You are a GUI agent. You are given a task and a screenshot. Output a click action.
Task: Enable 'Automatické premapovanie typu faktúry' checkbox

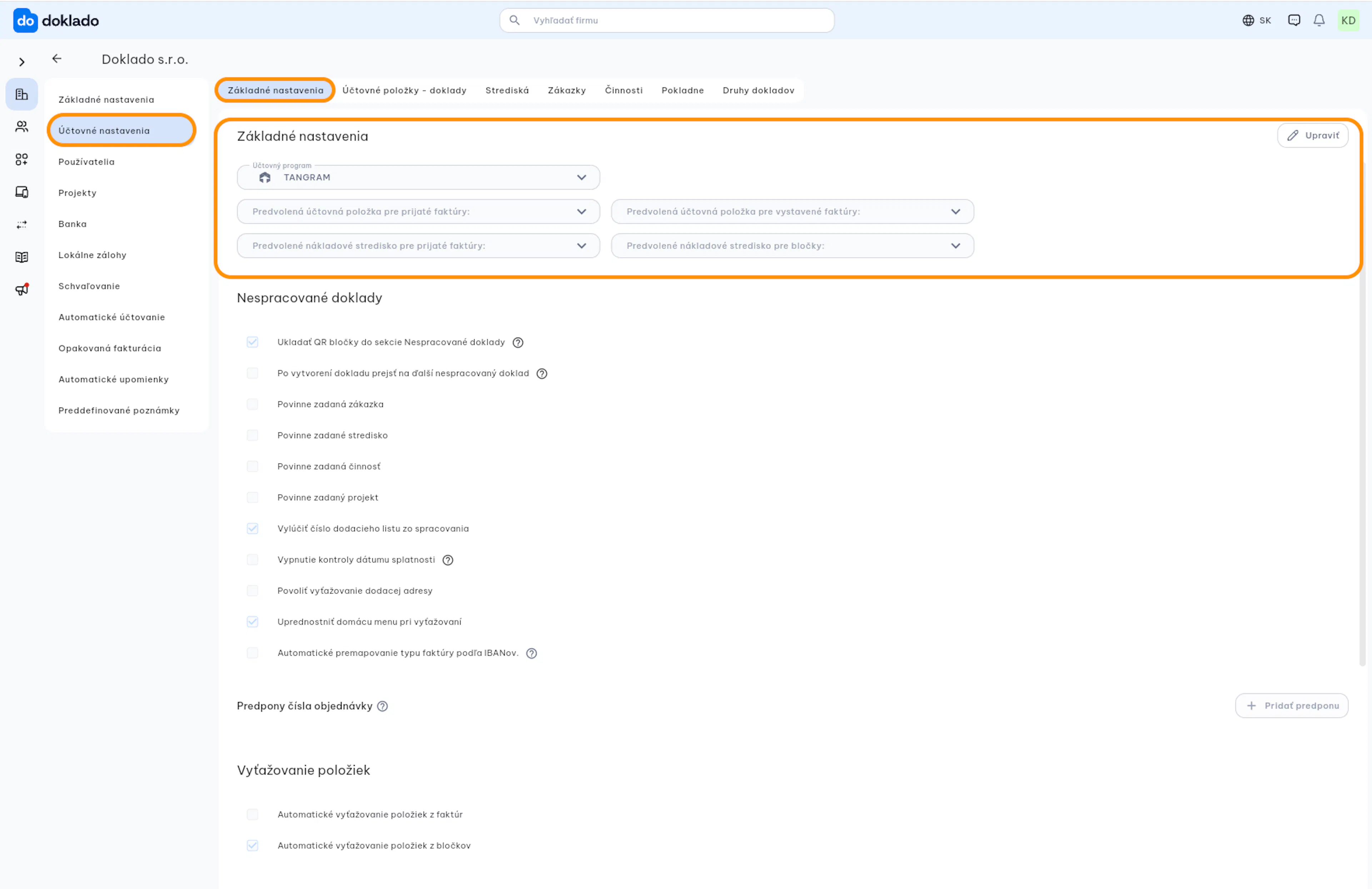click(252, 653)
